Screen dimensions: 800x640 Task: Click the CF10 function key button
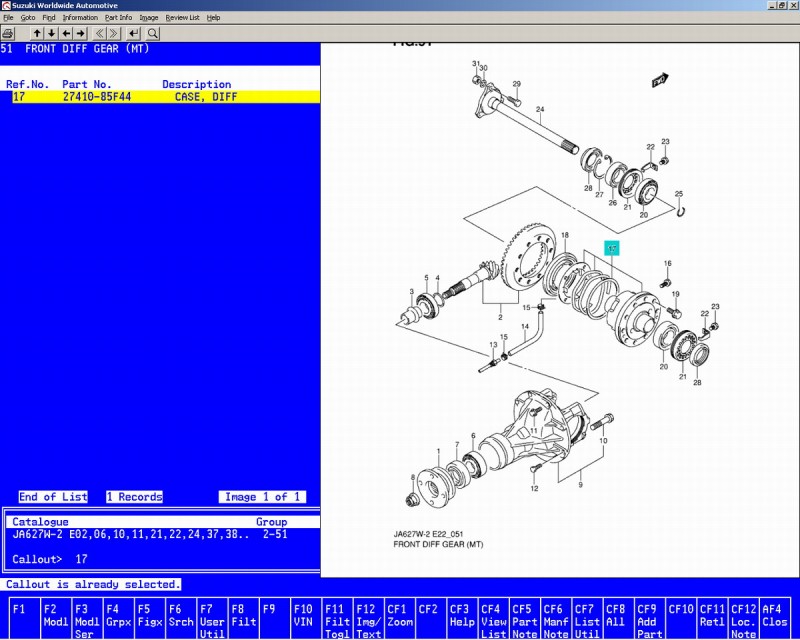[x=681, y=618]
